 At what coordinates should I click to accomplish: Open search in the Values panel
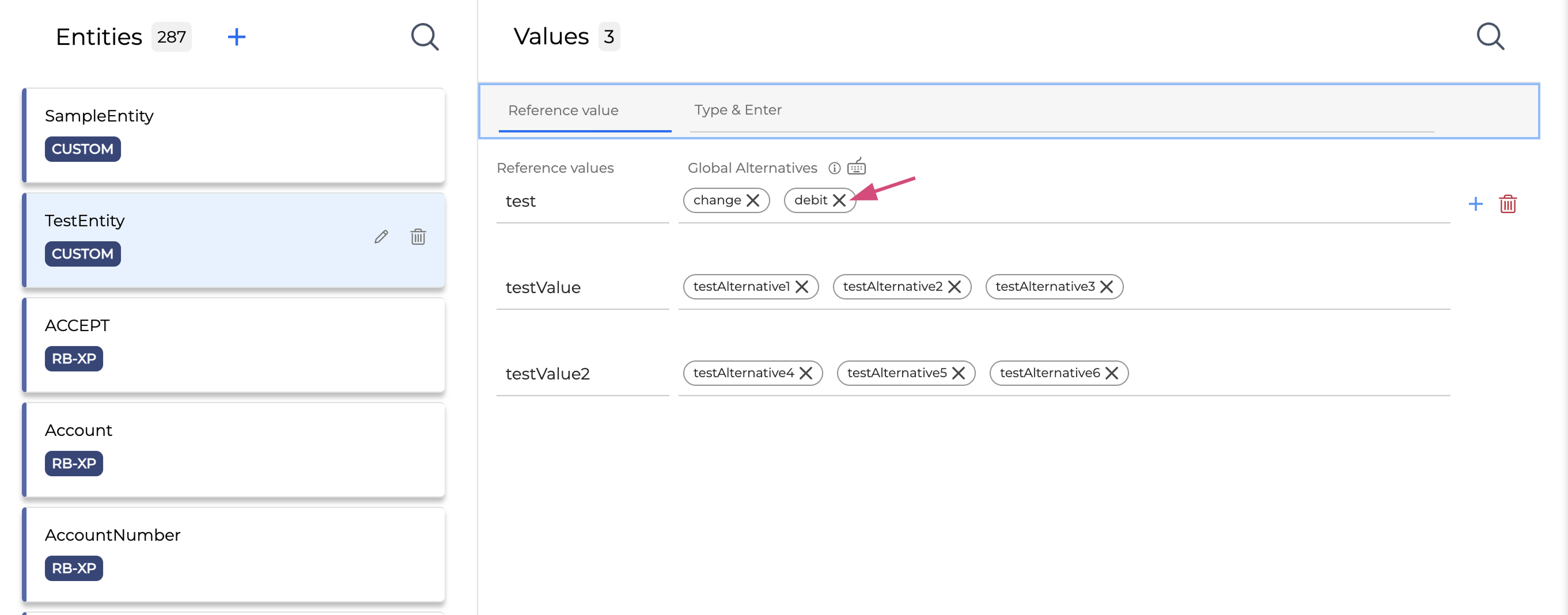[1490, 36]
